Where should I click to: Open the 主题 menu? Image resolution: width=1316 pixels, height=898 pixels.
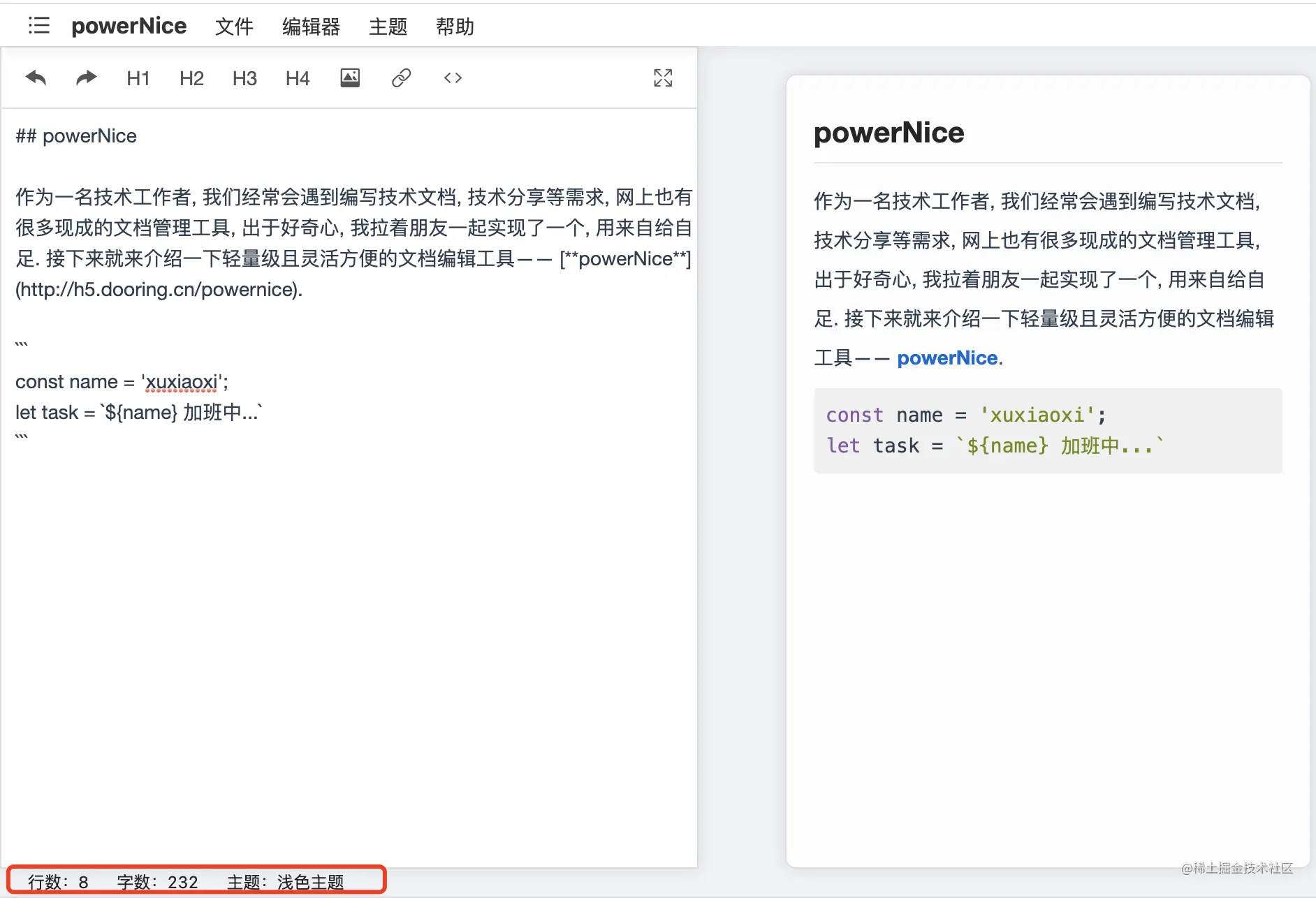pos(388,27)
